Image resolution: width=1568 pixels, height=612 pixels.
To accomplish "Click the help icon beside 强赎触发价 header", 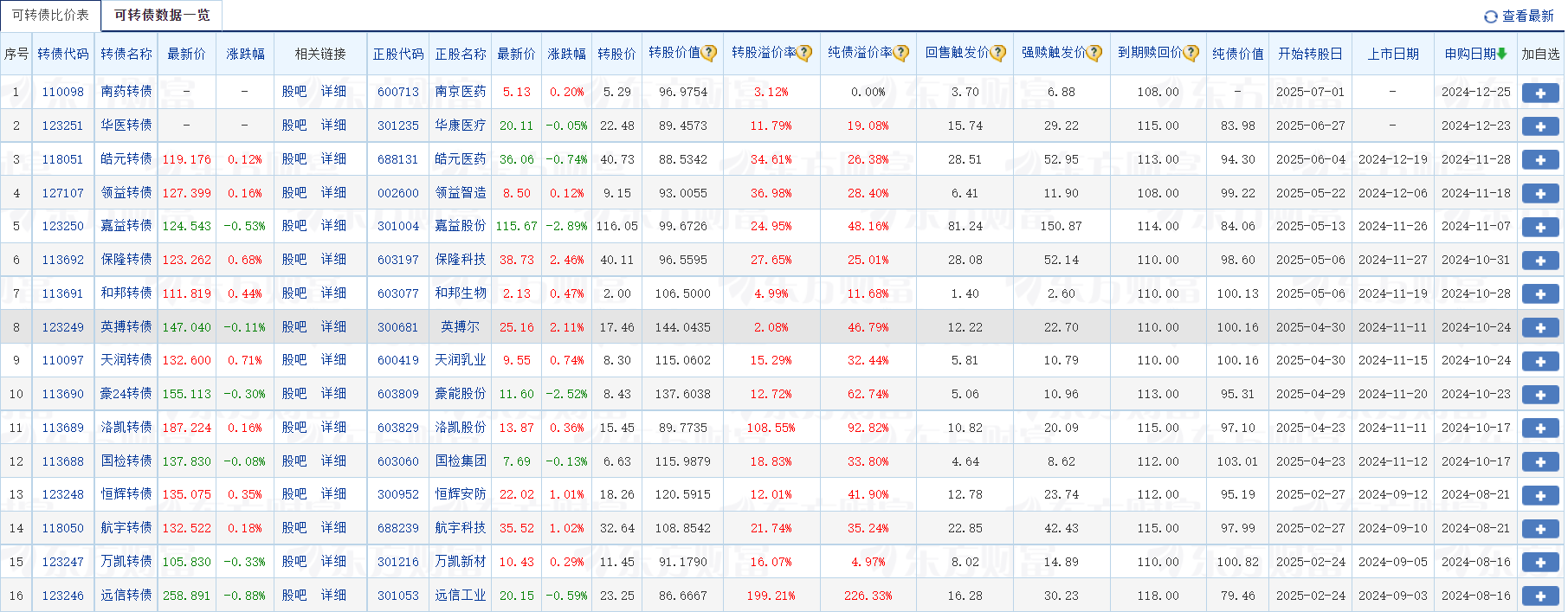I will click(1094, 53).
